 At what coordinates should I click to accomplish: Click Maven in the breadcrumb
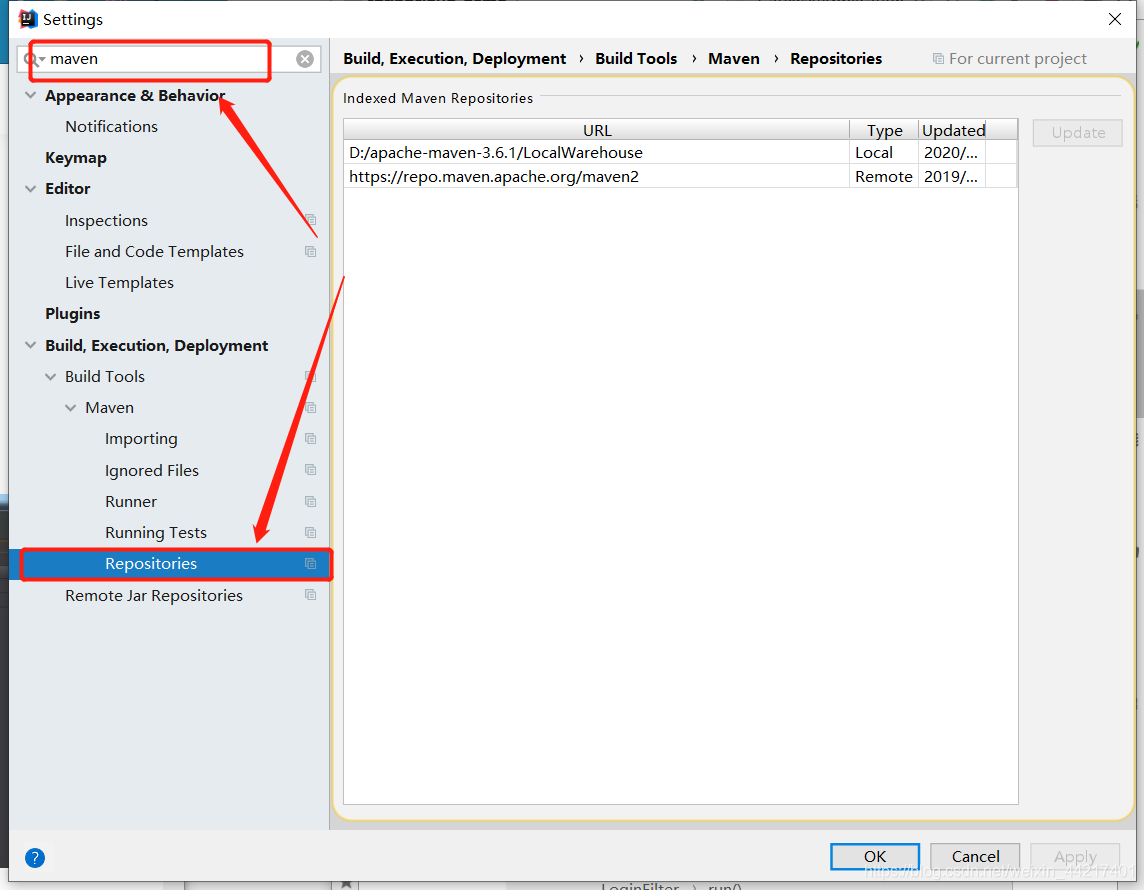click(733, 59)
